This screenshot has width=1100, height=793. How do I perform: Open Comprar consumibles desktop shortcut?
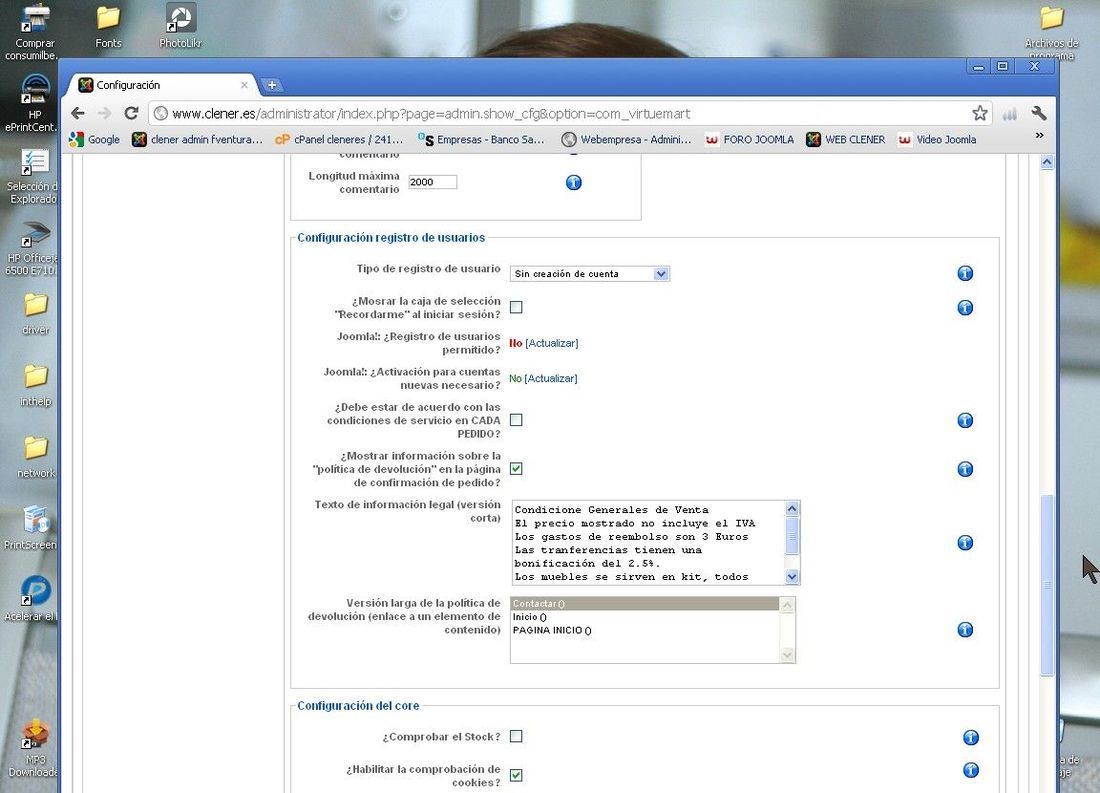pyautogui.click(x=32, y=32)
